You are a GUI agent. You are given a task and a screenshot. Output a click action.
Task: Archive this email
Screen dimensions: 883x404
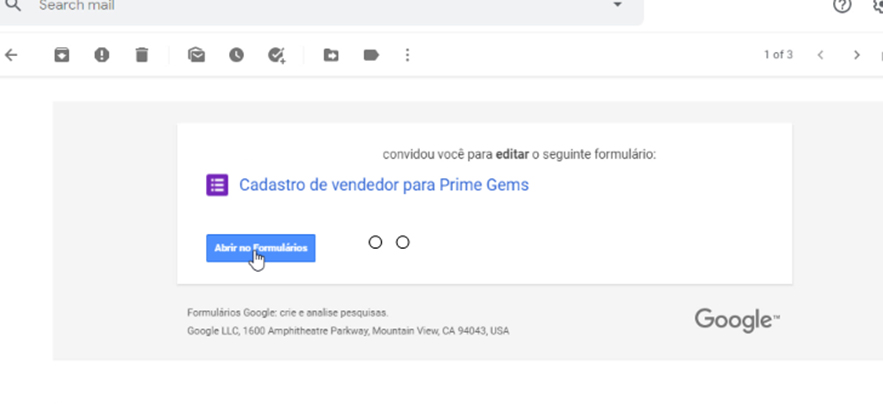[x=61, y=55]
